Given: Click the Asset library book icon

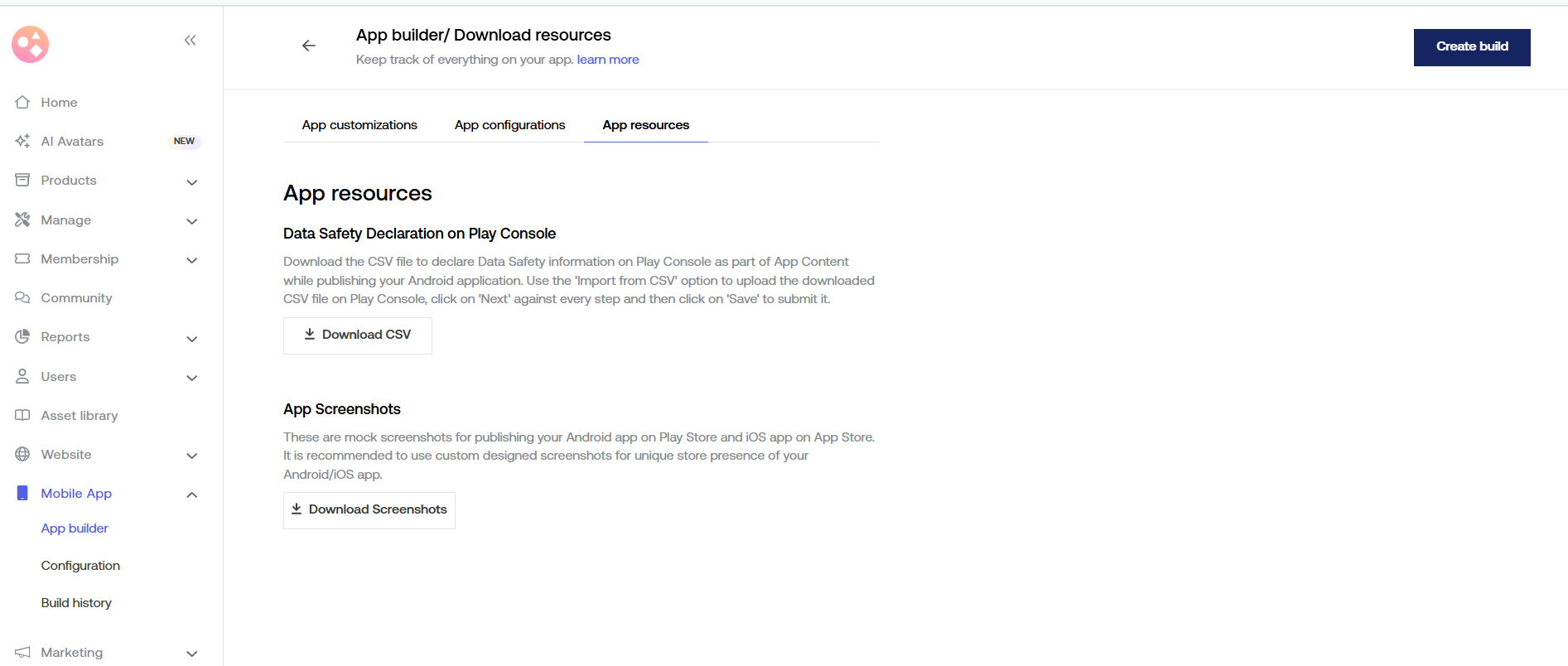Looking at the screenshot, I should [x=22, y=415].
